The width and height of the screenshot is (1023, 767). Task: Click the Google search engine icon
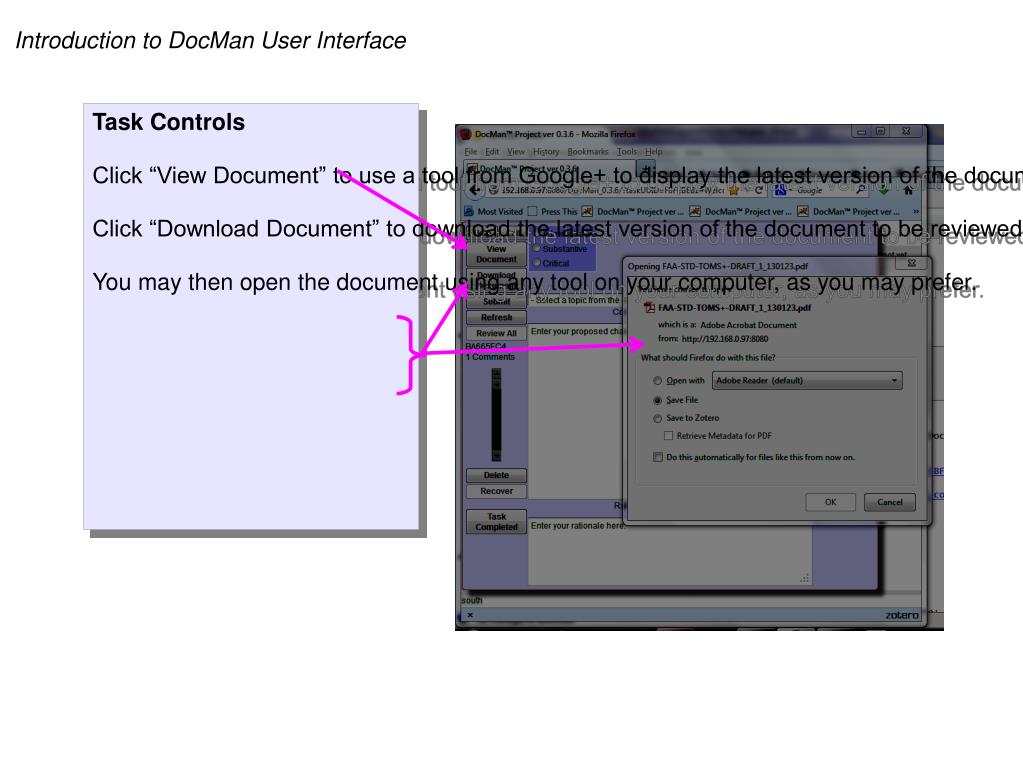click(780, 190)
